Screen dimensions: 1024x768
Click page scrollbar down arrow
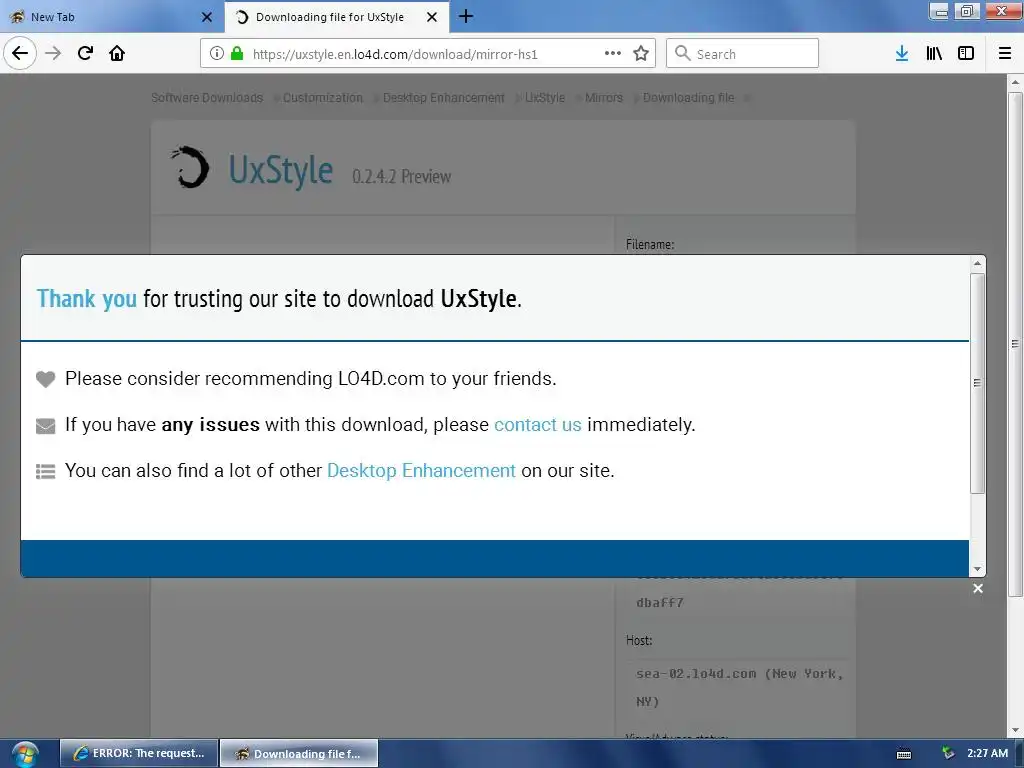pyautogui.click(x=1015, y=730)
